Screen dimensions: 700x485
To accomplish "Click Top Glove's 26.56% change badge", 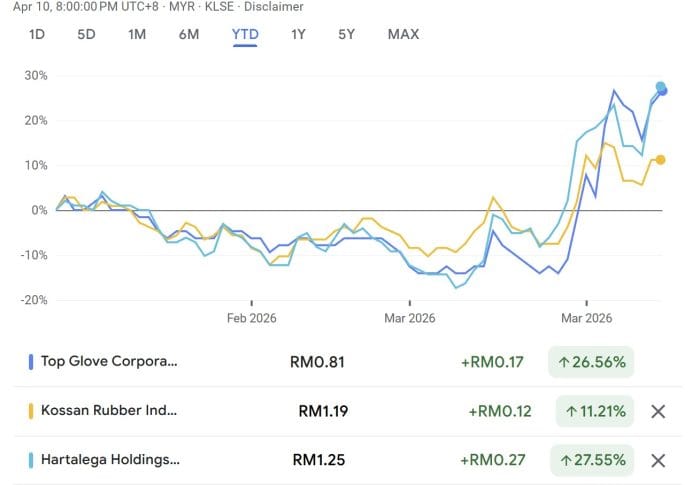I will tap(590, 362).
